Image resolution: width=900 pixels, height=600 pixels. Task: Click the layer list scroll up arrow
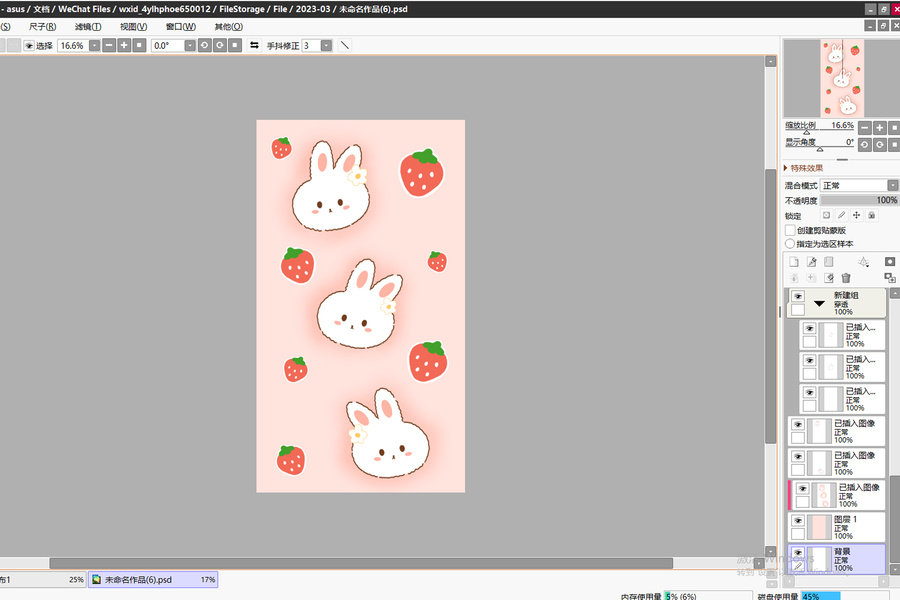pyautogui.click(x=895, y=293)
